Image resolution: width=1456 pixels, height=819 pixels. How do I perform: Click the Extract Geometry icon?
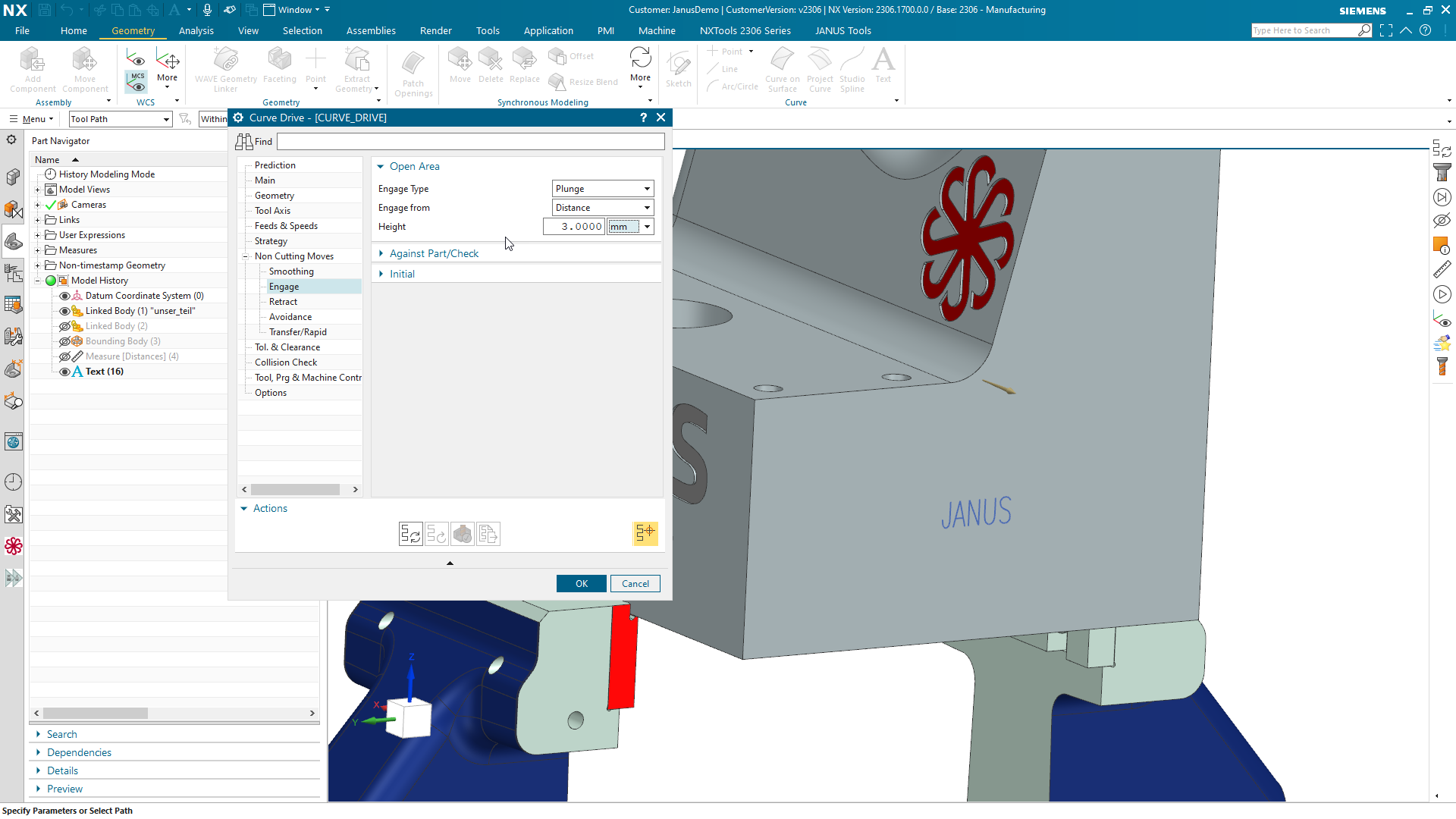coord(356,59)
